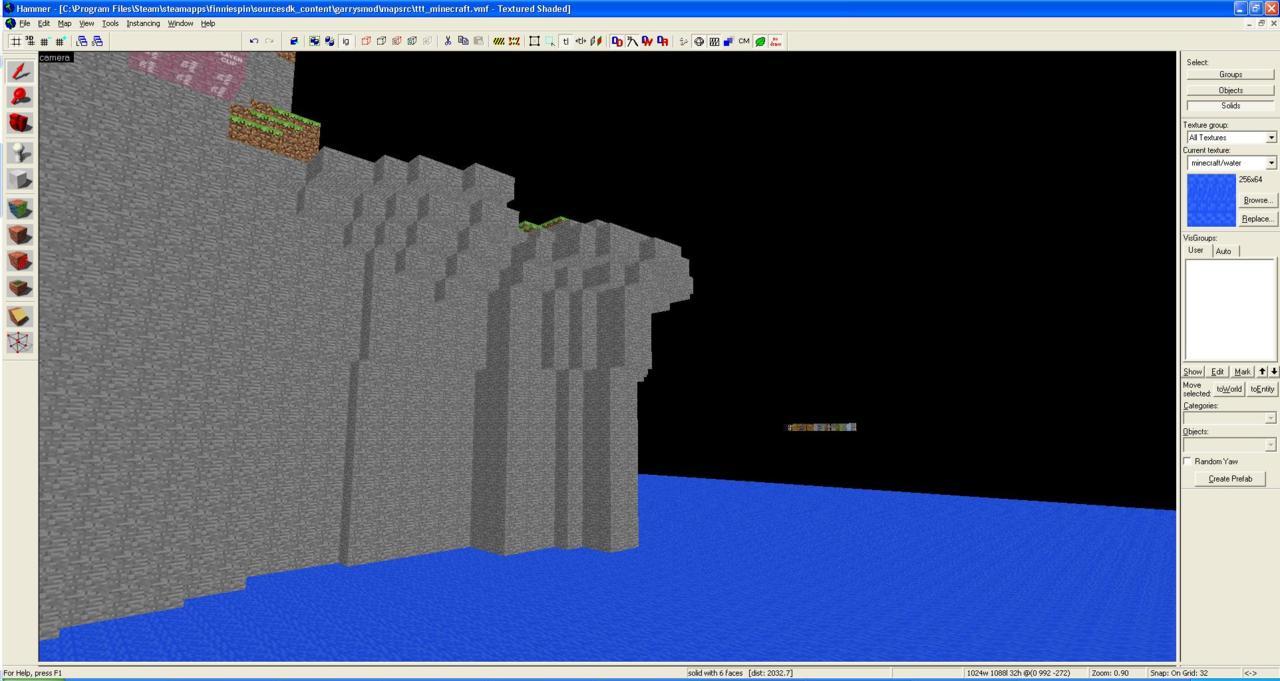
Task: Click the Copy icon in toolbar
Action: 463,41
